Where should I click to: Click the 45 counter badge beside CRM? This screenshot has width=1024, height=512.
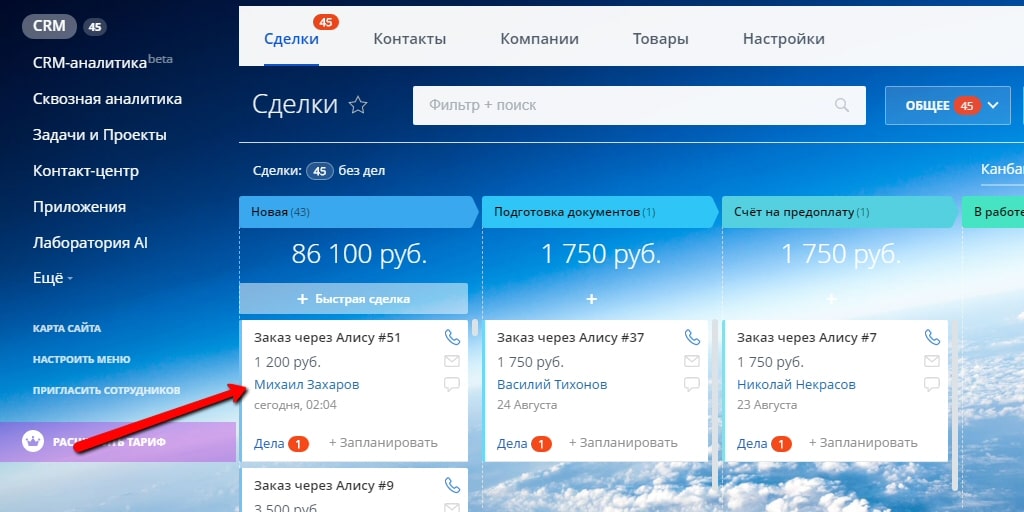tap(95, 27)
